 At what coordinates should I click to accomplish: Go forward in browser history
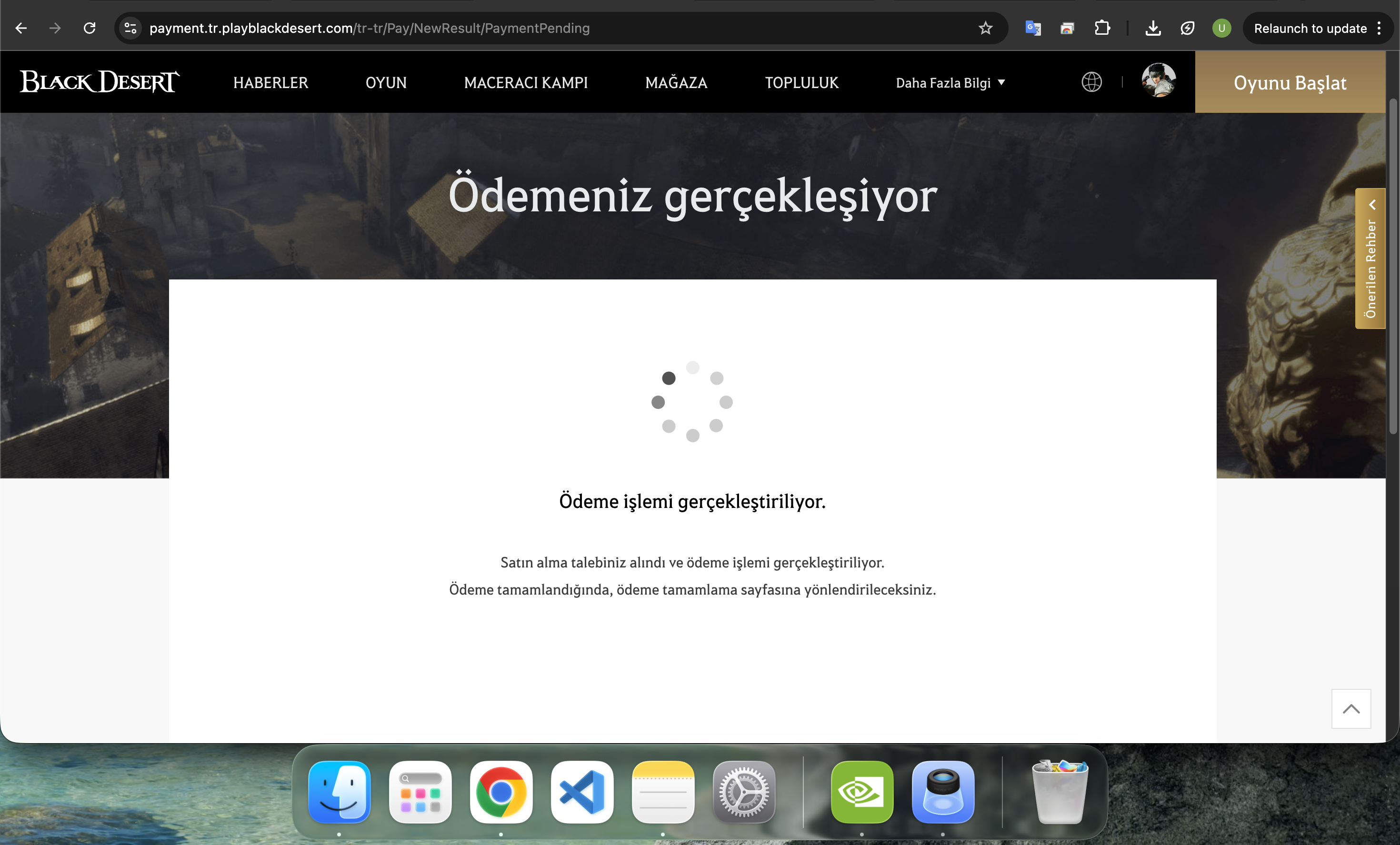pyautogui.click(x=55, y=28)
